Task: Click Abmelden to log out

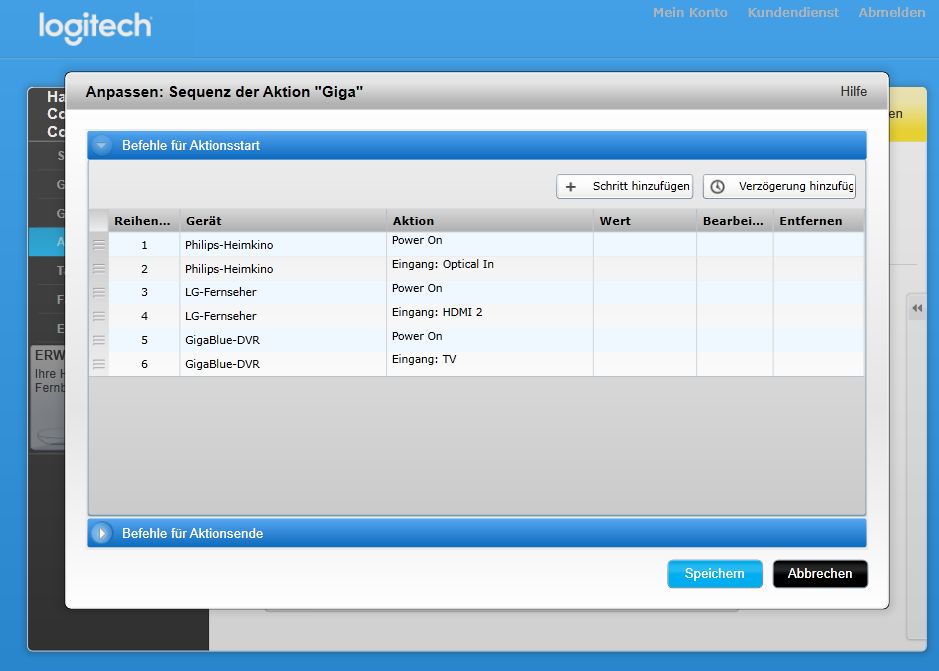Action: click(x=891, y=13)
